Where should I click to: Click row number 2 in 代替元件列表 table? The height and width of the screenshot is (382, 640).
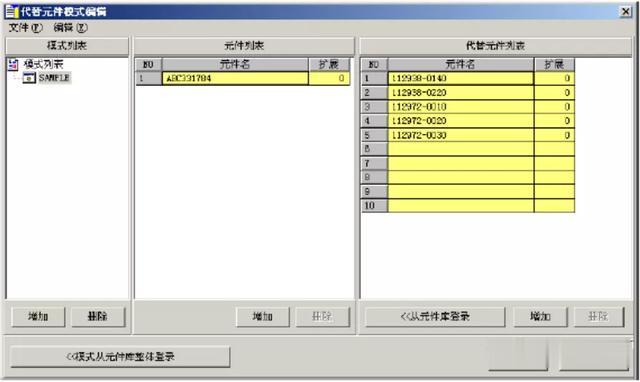tap(374, 93)
